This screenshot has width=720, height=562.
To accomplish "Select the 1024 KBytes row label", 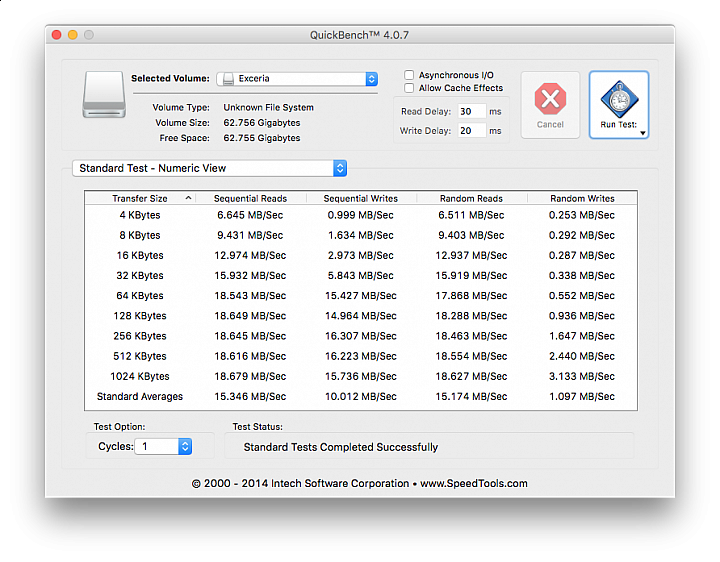I will (x=140, y=377).
